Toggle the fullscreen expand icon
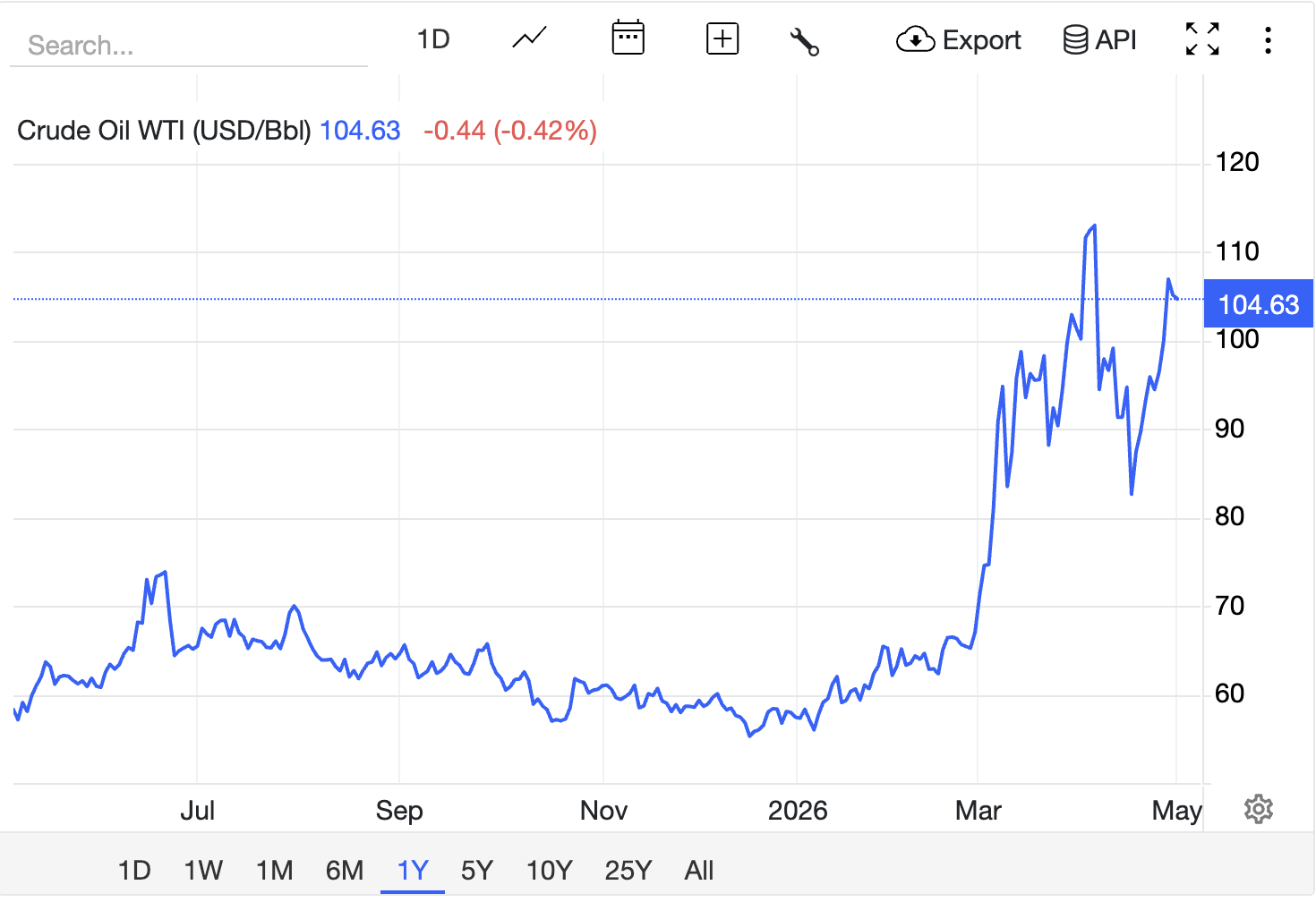This screenshot has width=1316, height=902. pos(1202,39)
